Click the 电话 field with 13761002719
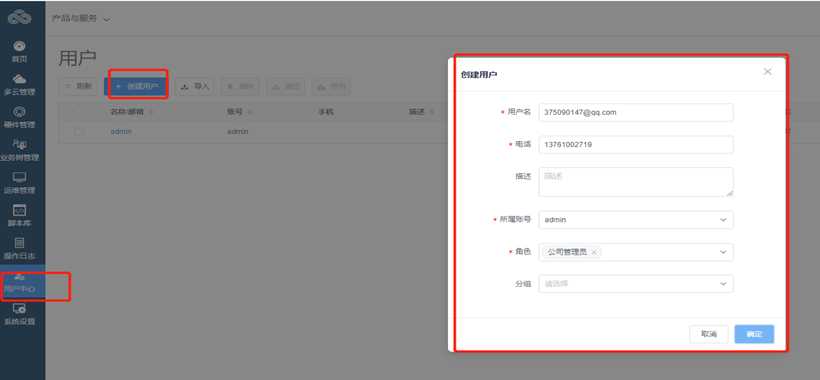The image size is (820, 380). (x=636, y=144)
